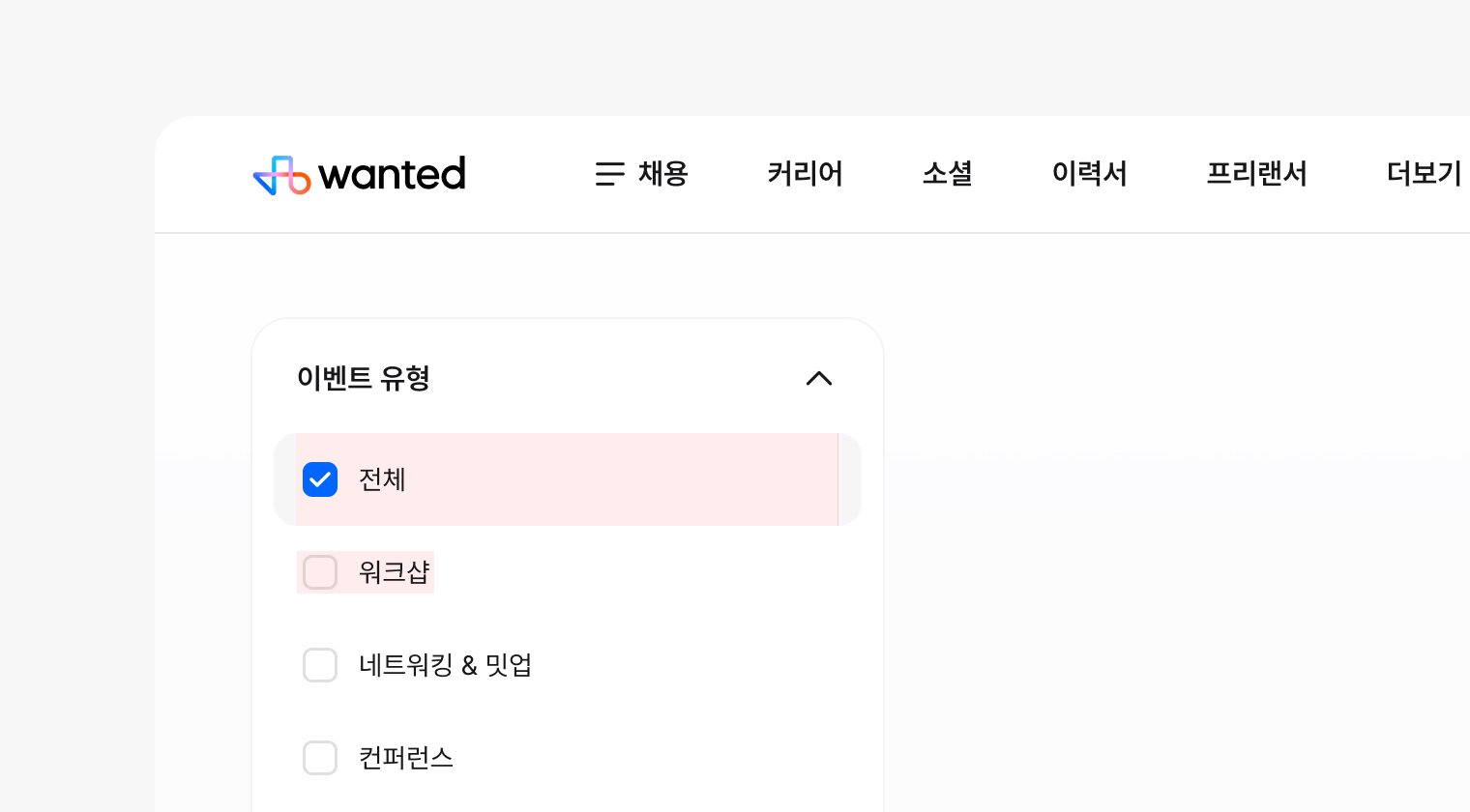
Task: Check the 워크샵 checkbox
Action: click(320, 572)
